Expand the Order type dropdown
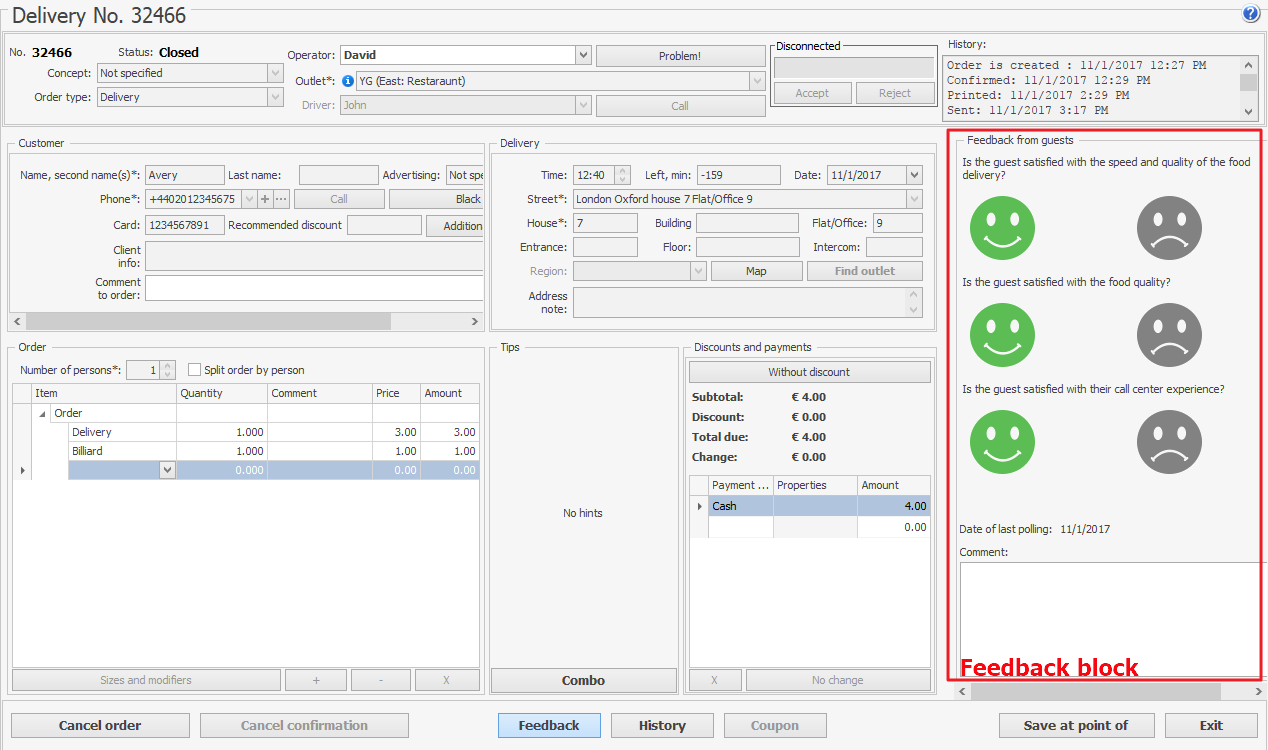 point(275,97)
